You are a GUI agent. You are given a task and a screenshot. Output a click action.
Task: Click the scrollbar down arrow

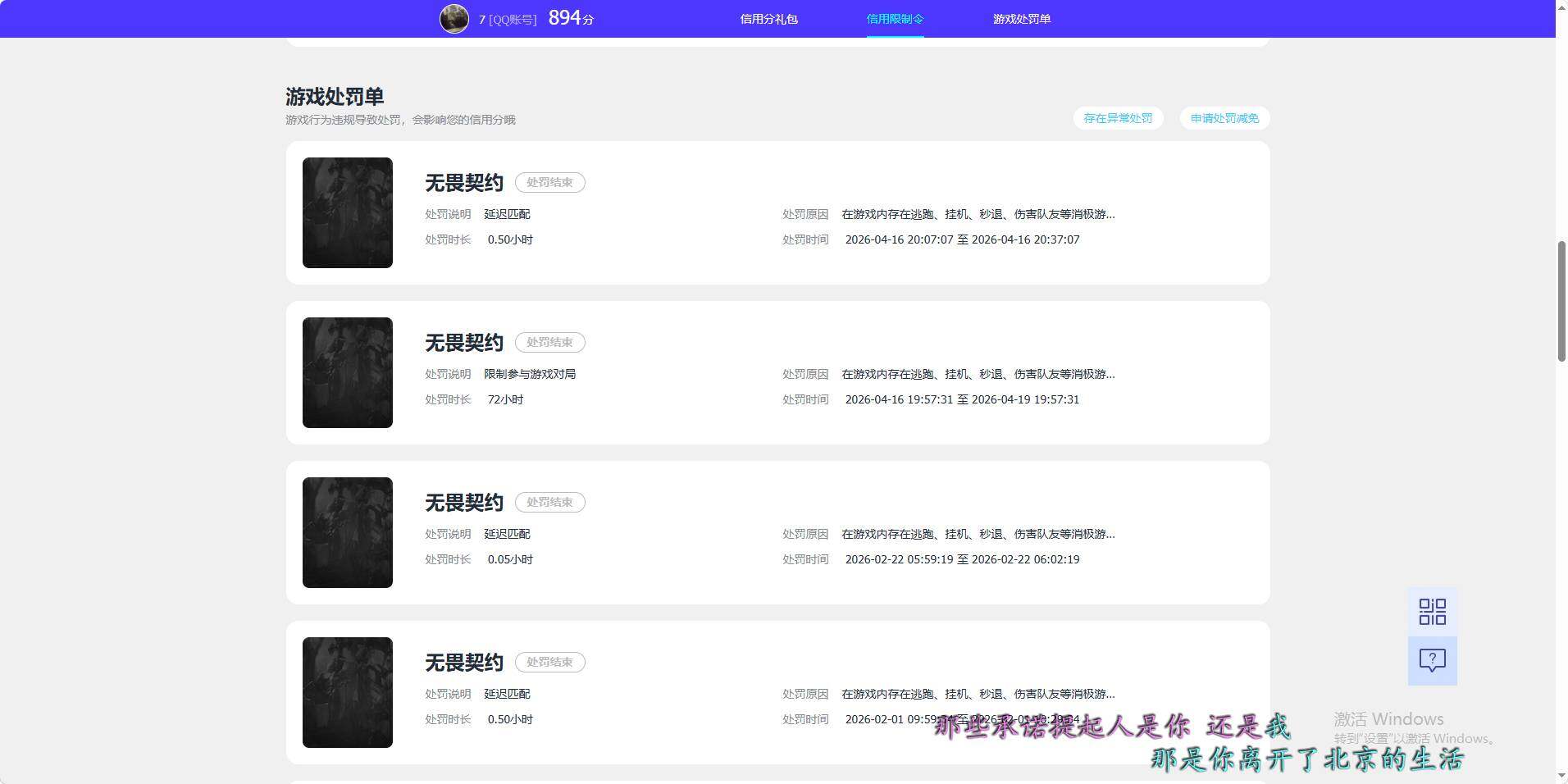pos(1561,776)
